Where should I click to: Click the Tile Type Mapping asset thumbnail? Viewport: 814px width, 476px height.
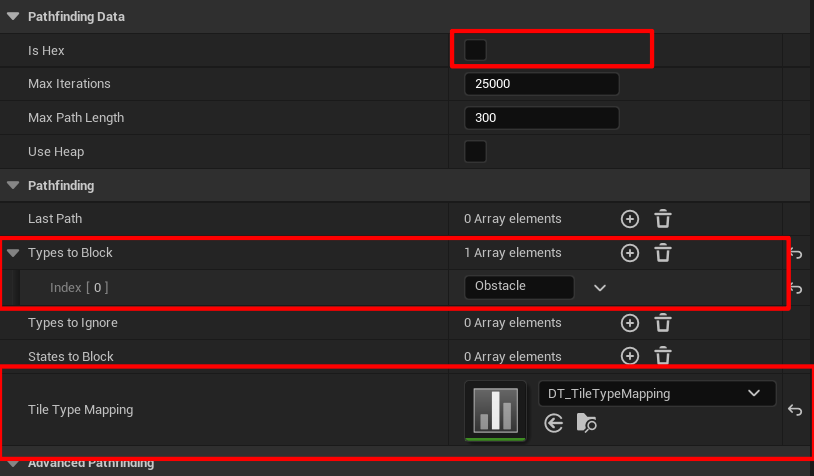pos(495,409)
